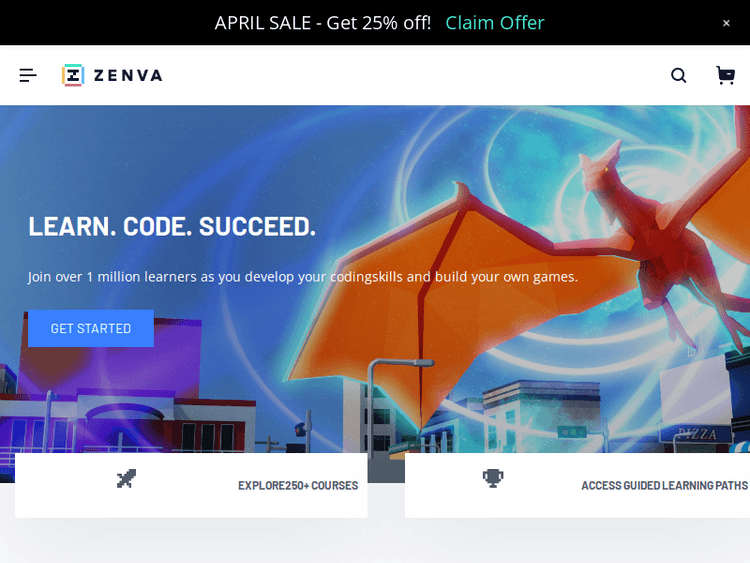Image resolution: width=750 pixels, height=563 pixels.
Task: Click the April Sale 25% off text
Action: [322, 23]
